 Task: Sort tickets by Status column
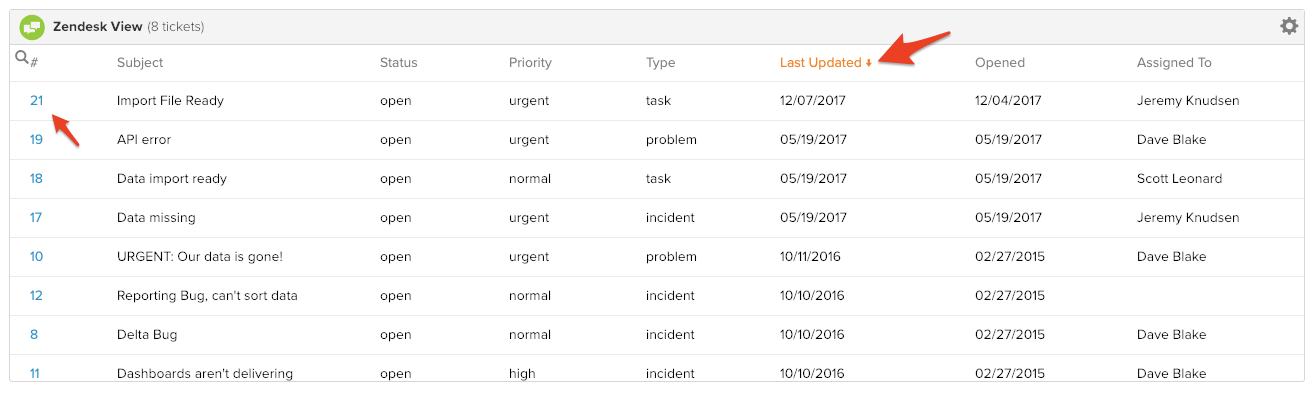(399, 62)
